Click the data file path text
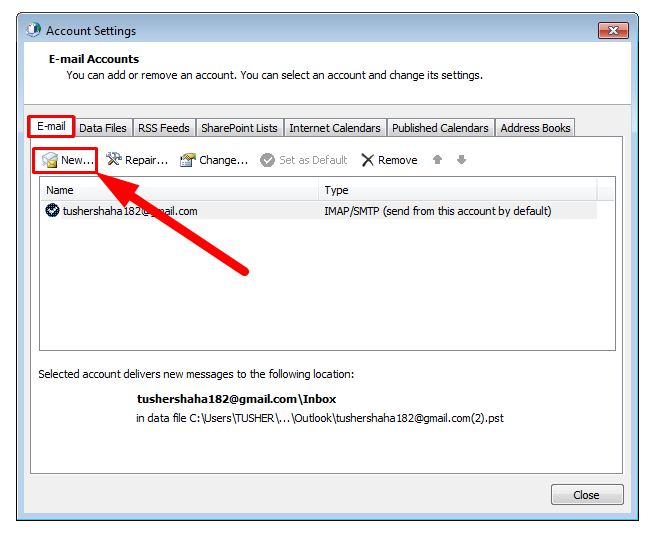Screen dimensions: 658x538 (x=320, y=418)
